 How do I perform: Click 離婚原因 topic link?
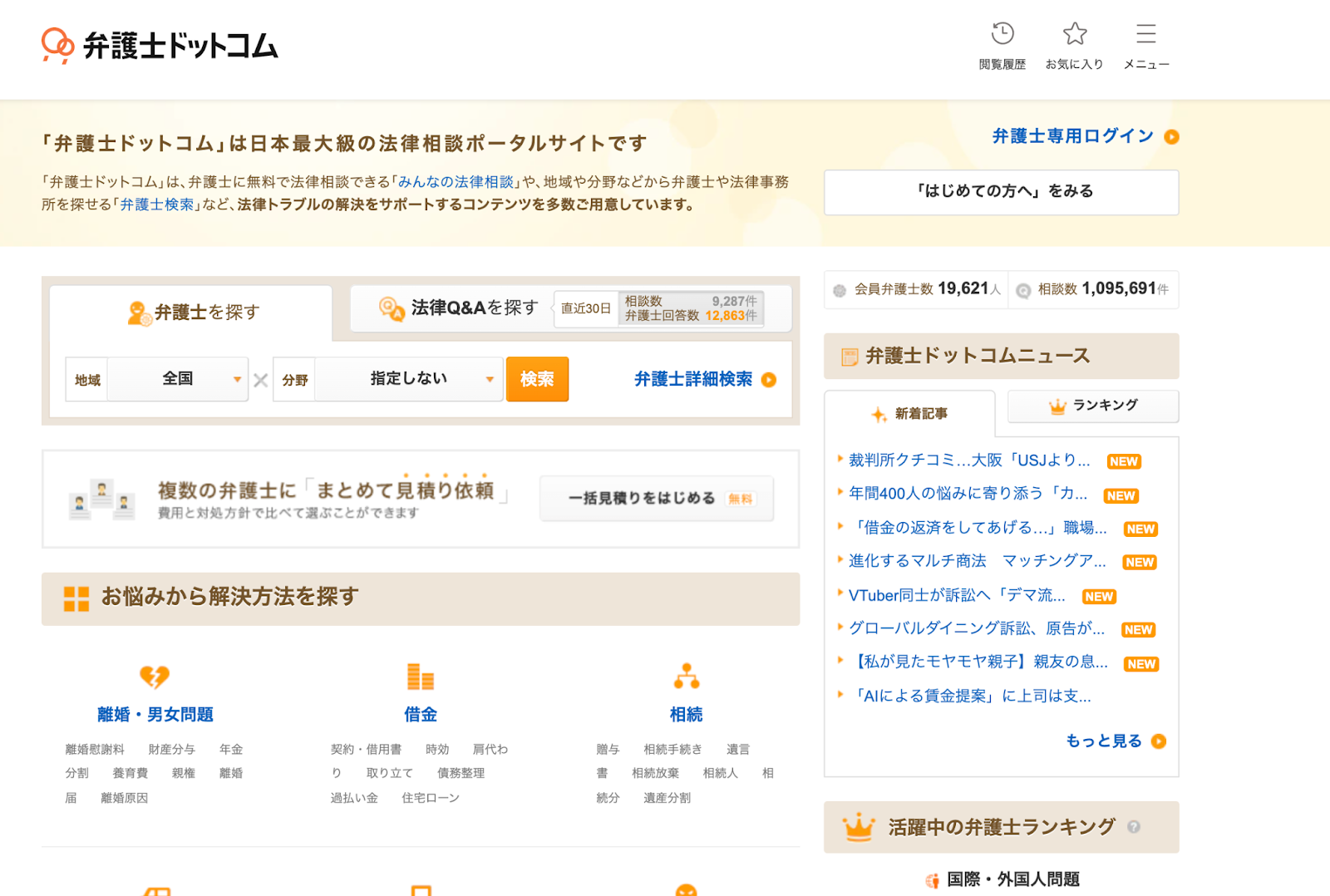pos(125,798)
